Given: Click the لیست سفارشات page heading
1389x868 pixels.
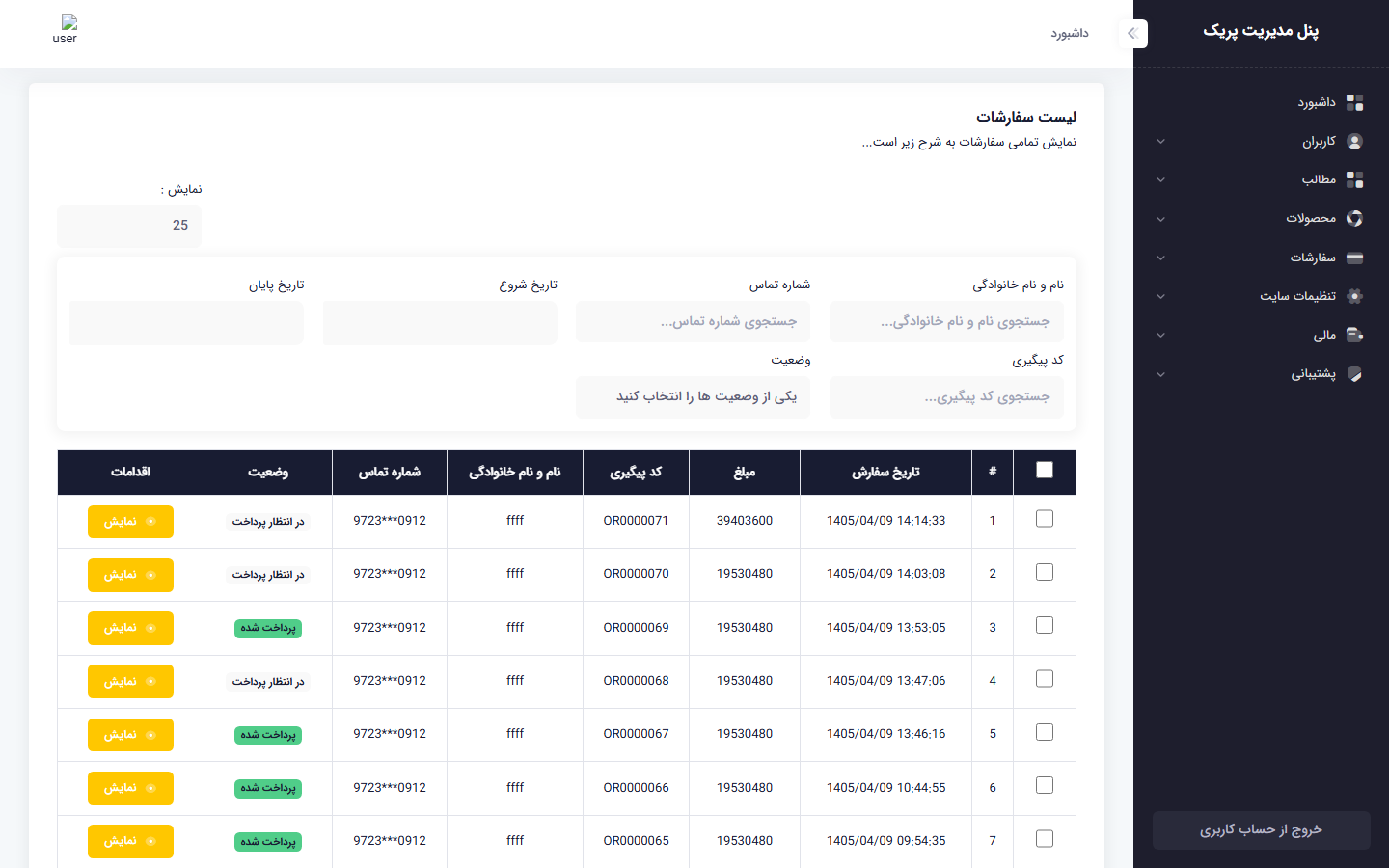Looking at the screenshot, I should pos(1026,118).
